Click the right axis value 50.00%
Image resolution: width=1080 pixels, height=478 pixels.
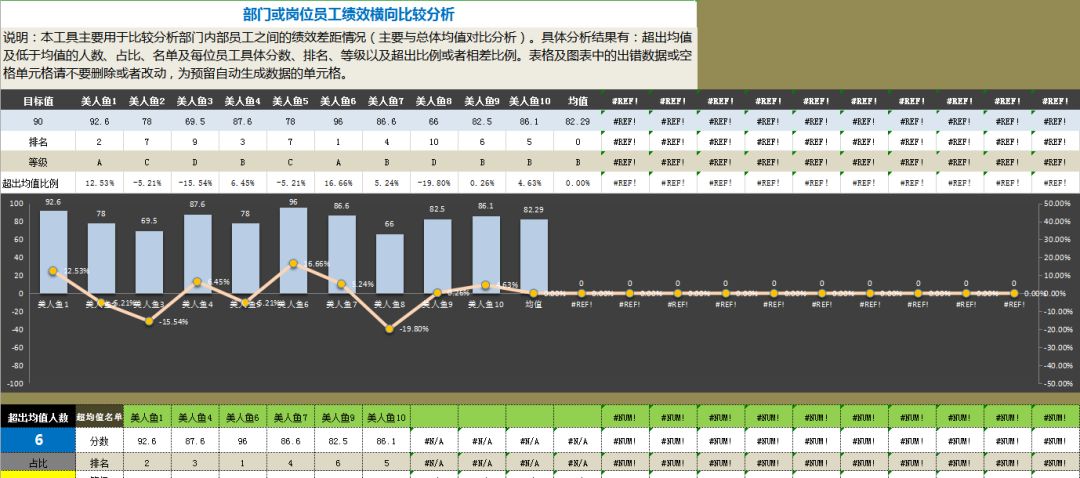pos(1059,203)
